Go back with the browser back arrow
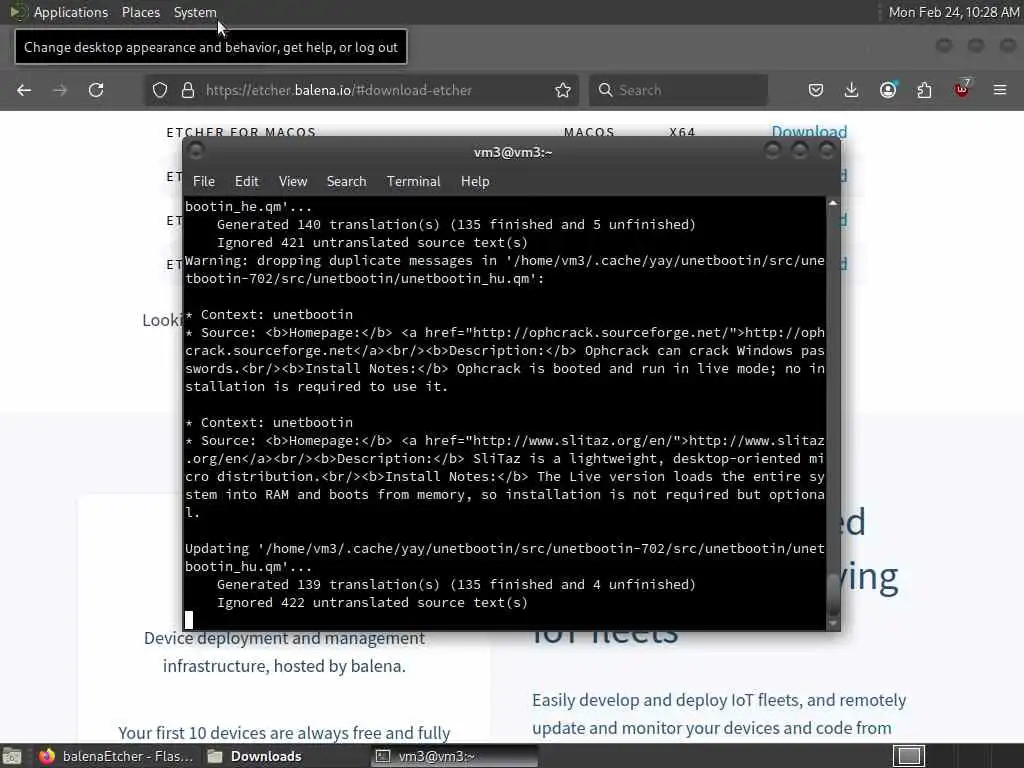This screenshot has width=1024, height=768. coord(24,90)
